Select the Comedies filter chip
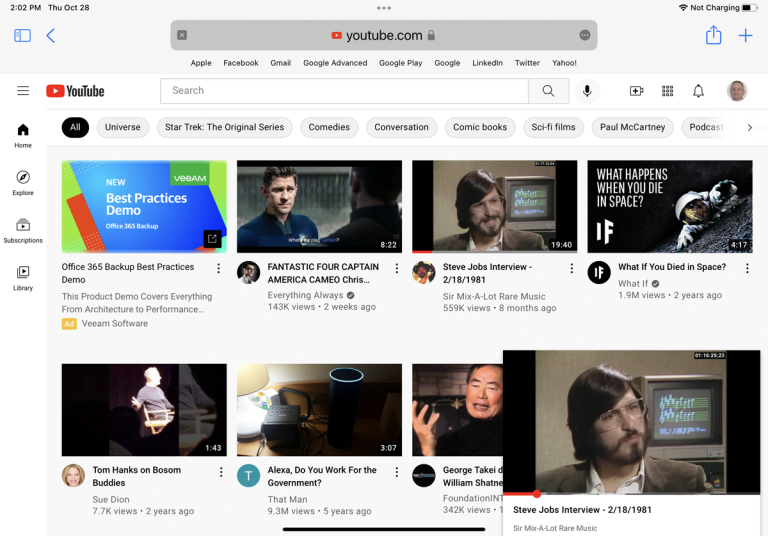This screenshot has height=536, width=768. (x=329, y=127)
